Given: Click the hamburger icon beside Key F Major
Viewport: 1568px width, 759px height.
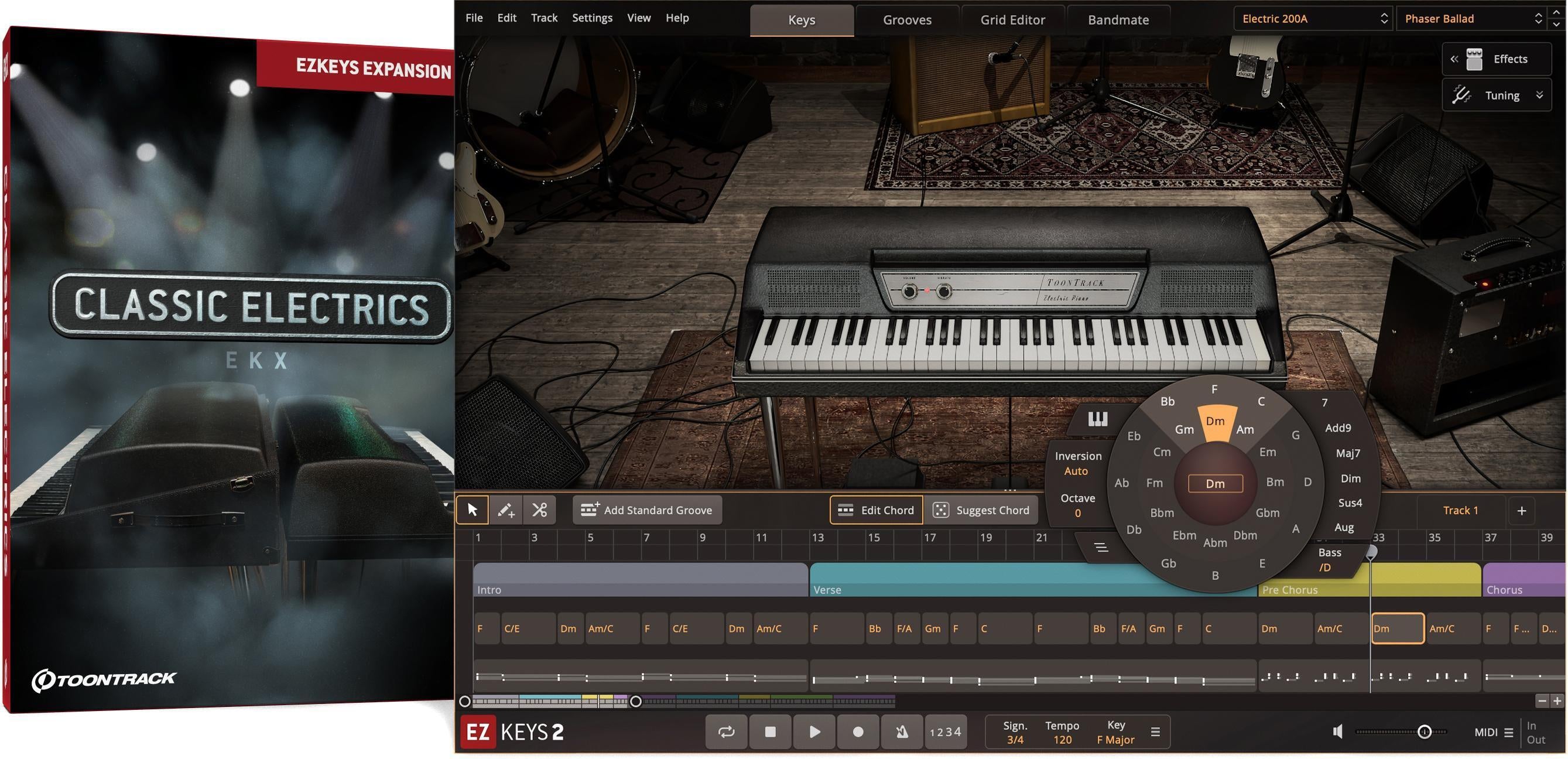Looking at the screenshot, I should (x=1155, y=731).
